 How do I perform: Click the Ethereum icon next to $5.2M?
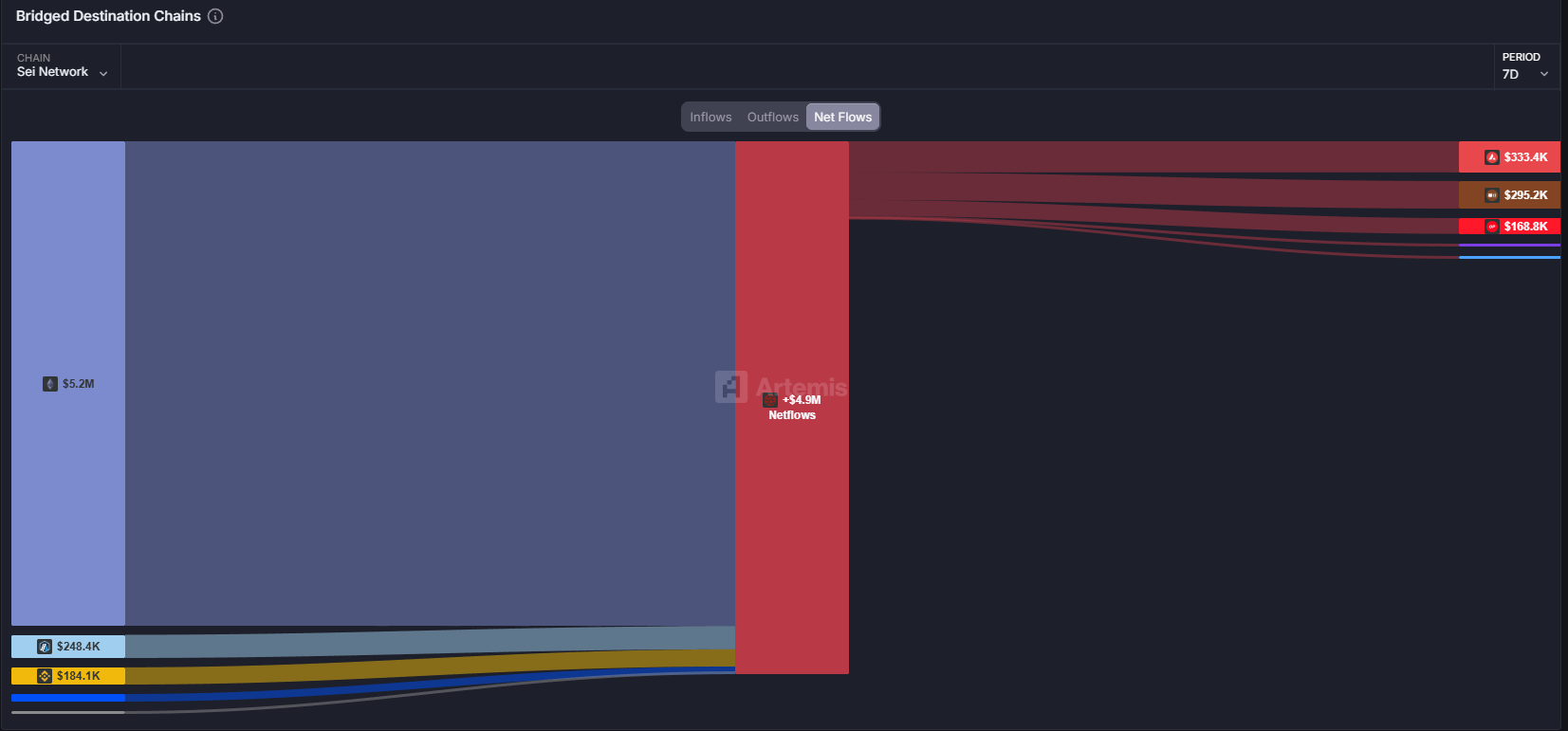pyautogui.click(x=50, y=384)
